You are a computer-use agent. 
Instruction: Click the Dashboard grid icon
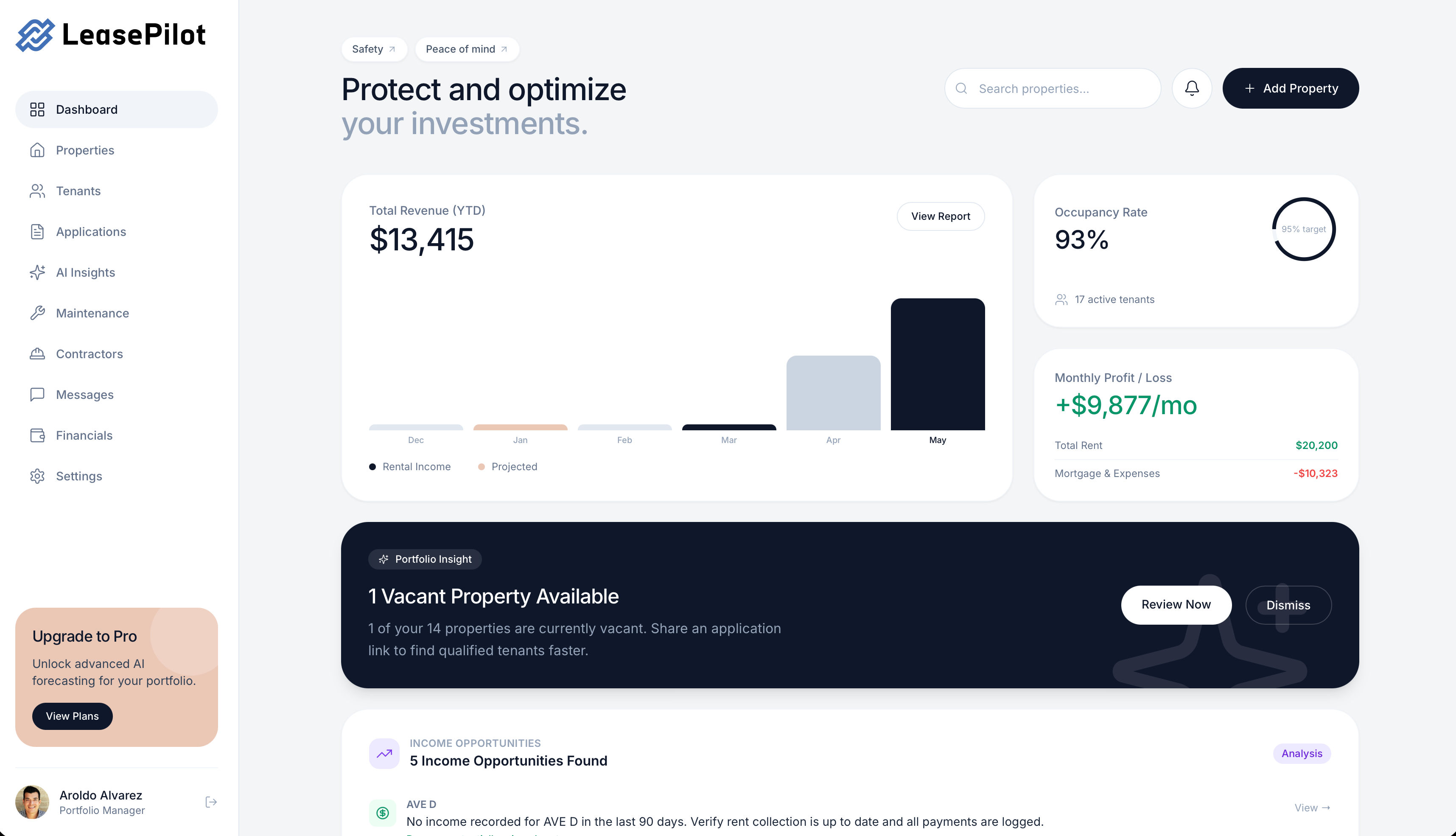[x=37, y=109]
